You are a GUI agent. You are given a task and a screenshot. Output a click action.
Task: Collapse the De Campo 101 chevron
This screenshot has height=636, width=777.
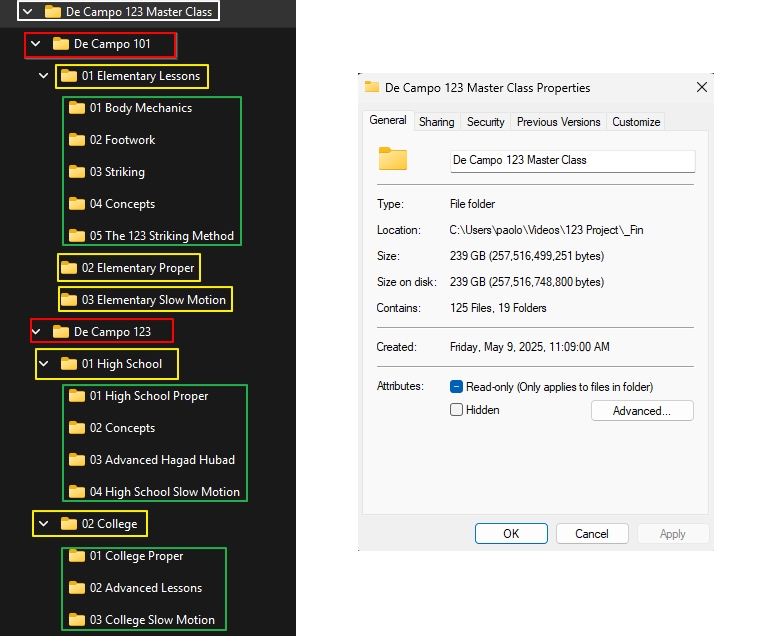pyautogui.click(x=36, y=44)
